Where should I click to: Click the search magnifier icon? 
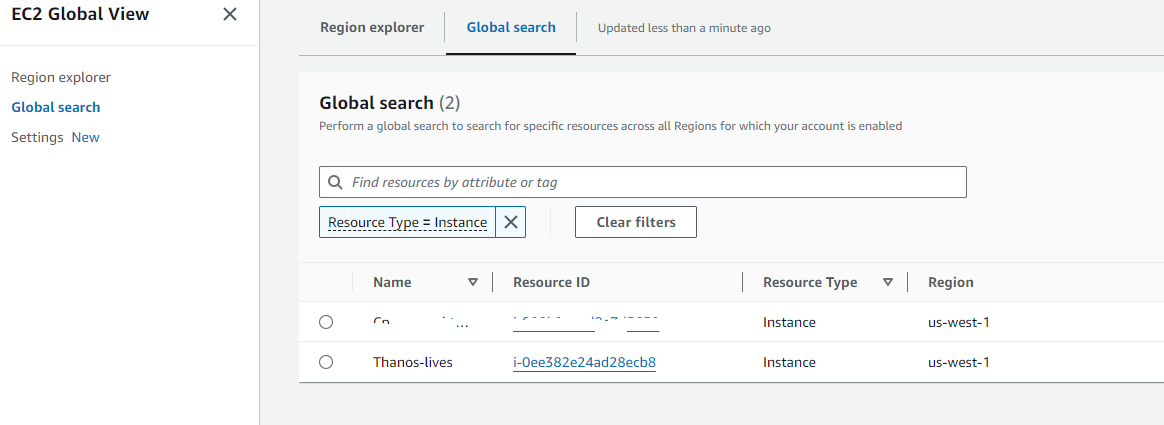click(x=335, y=182)
